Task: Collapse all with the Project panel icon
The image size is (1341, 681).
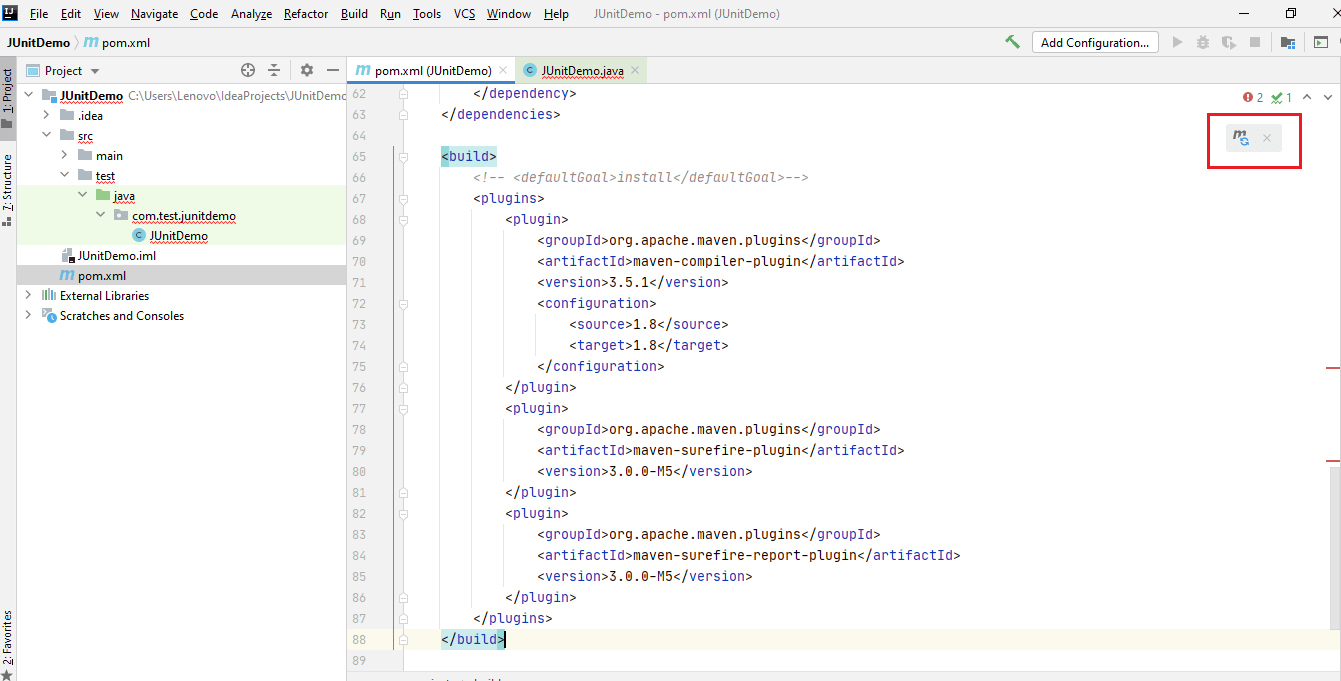Action: point(274,70)
